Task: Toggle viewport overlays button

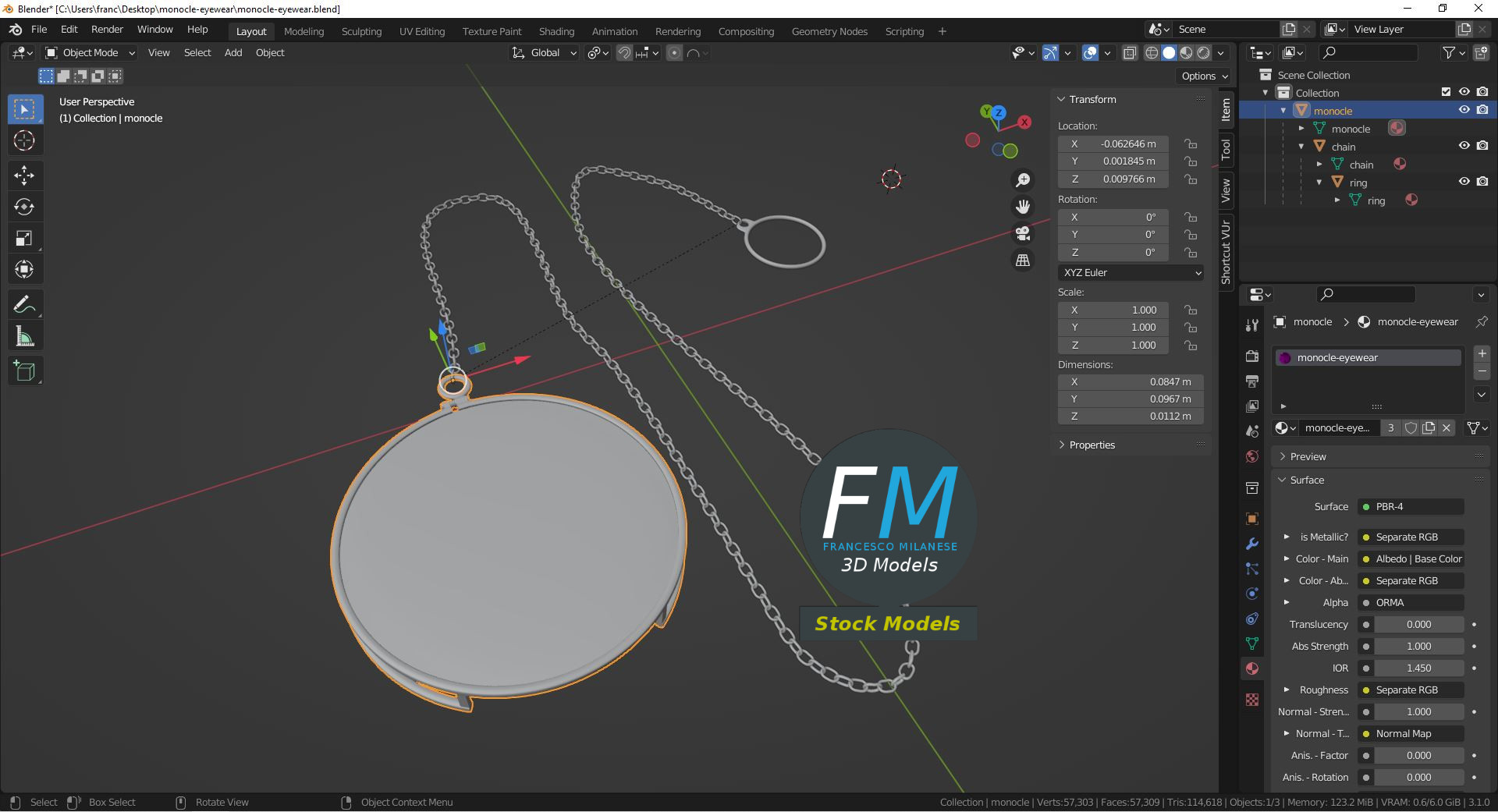Action: point(1090,53)
